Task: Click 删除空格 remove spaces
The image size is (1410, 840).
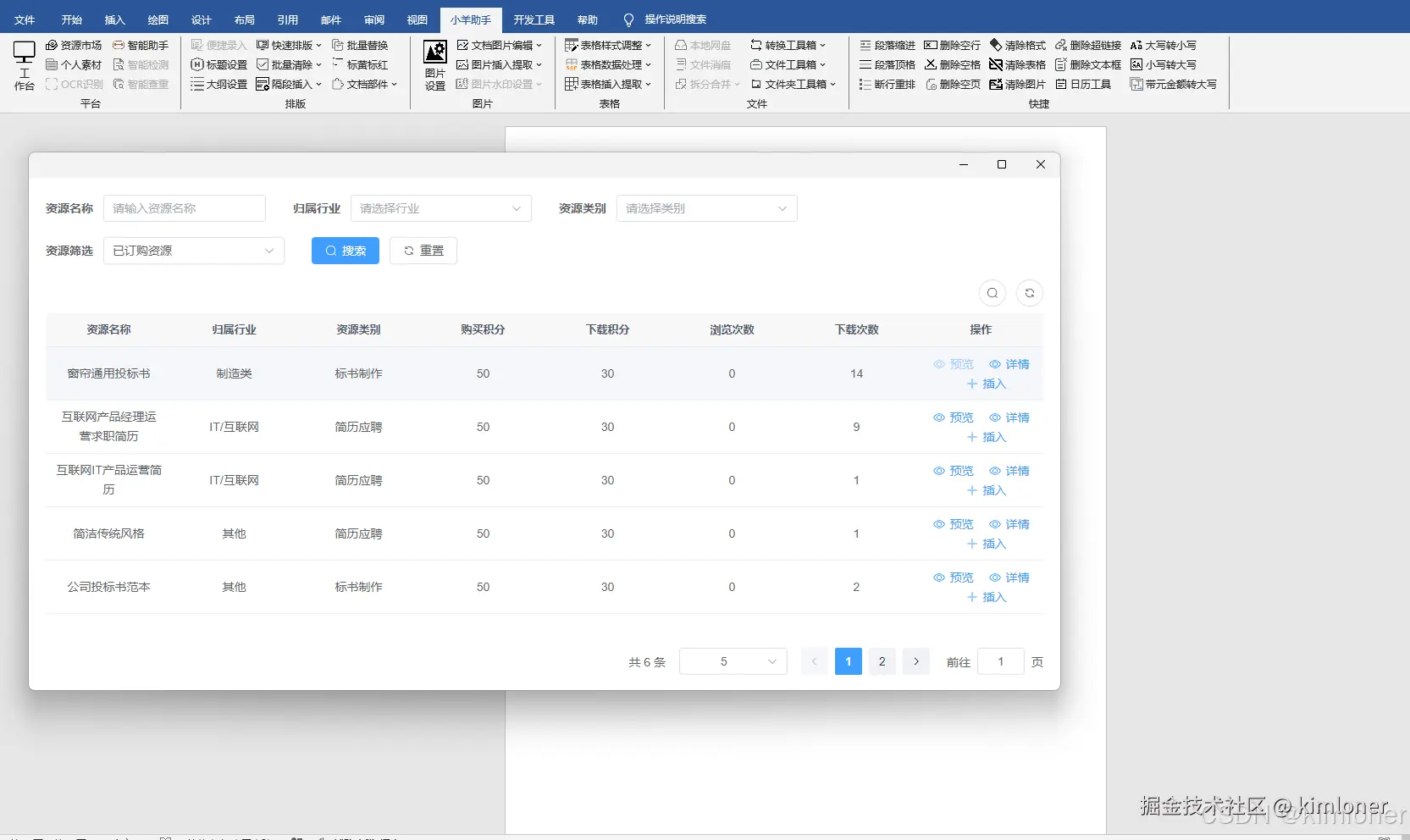Action: 953,64
